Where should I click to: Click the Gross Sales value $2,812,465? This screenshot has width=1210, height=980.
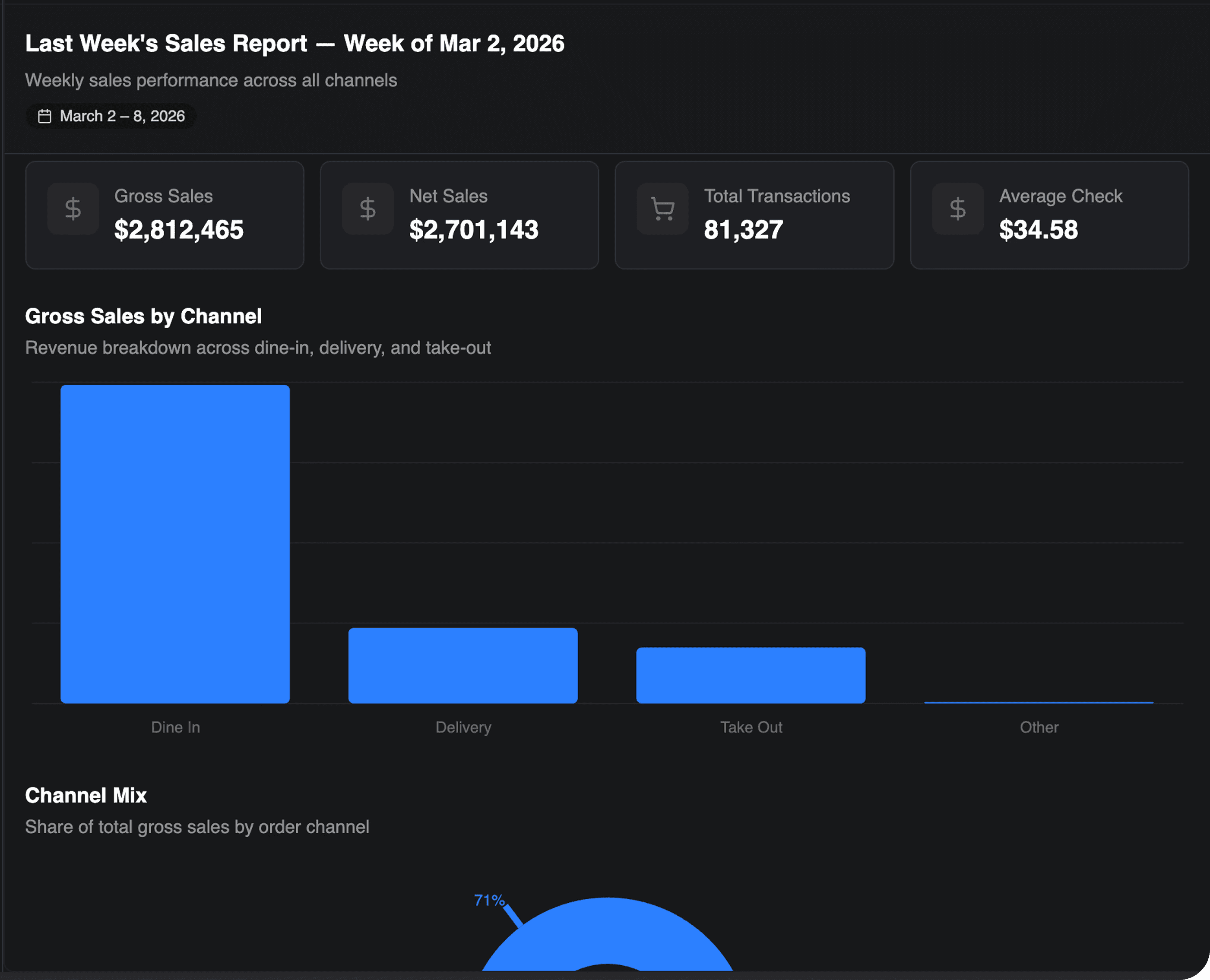point(178,230)
